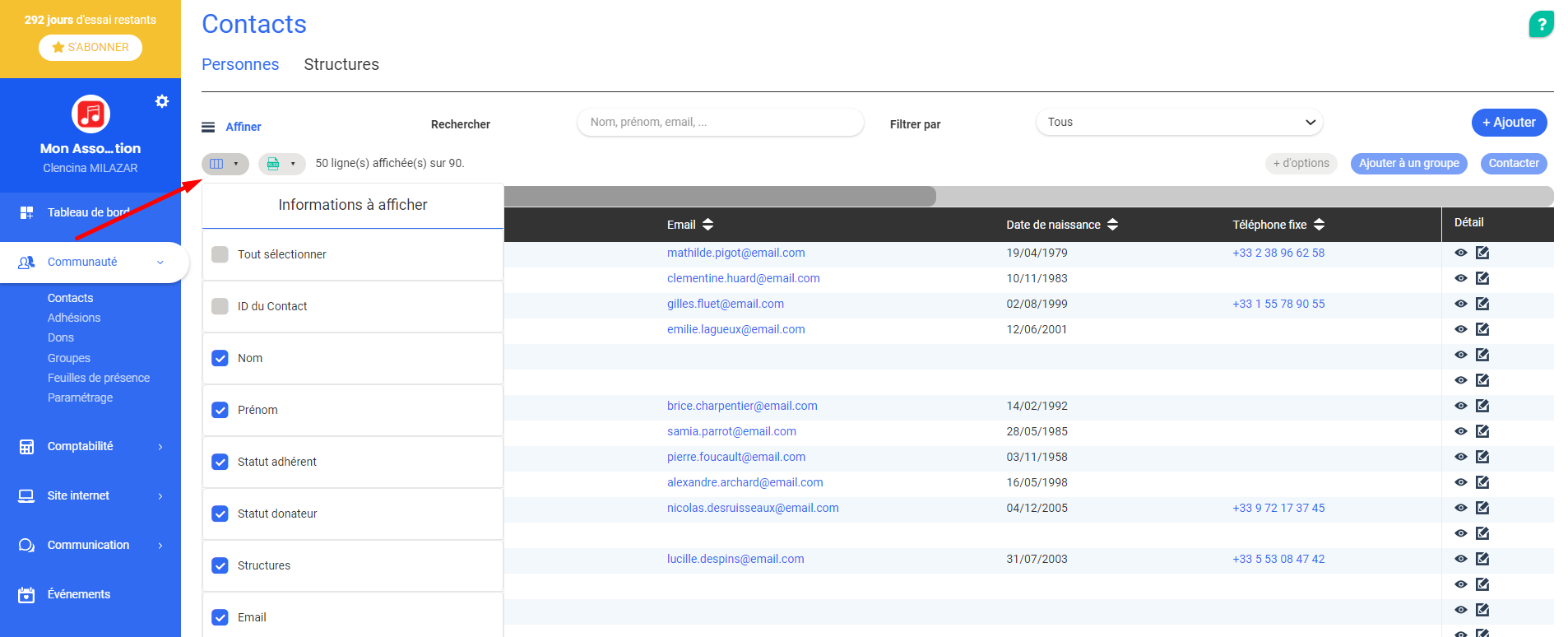Edit contact icon for alexandre.archard row
The width and height of the screenshot is (1568, 637).
[x=1482, y=482]
